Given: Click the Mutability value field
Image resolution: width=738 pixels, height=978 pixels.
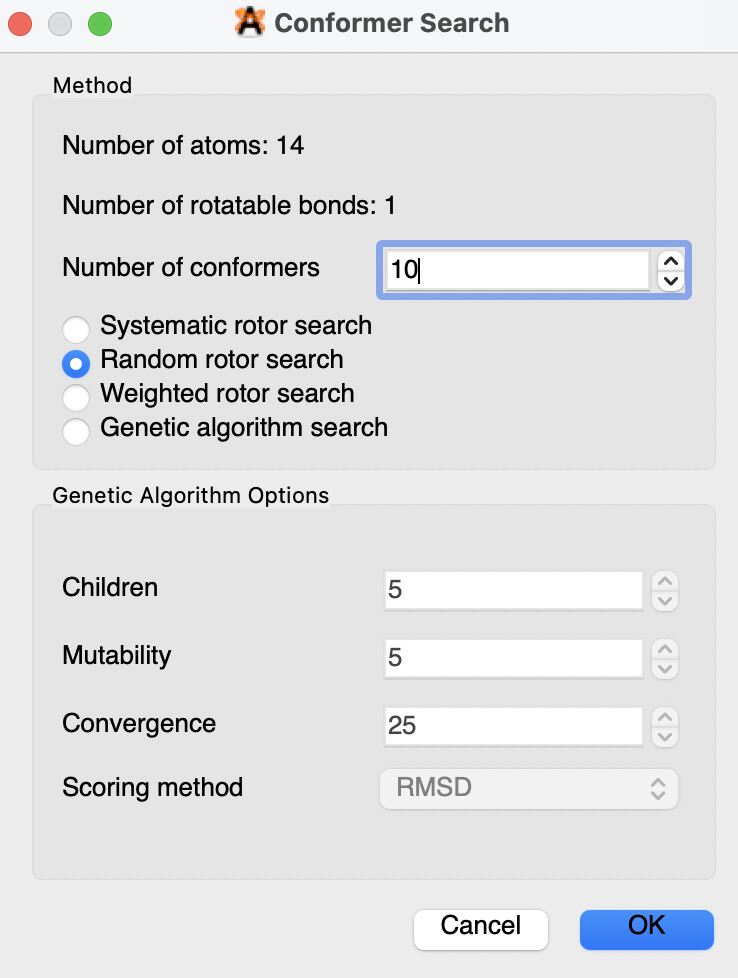Looking at the screenshot, I should pos(513,658).
